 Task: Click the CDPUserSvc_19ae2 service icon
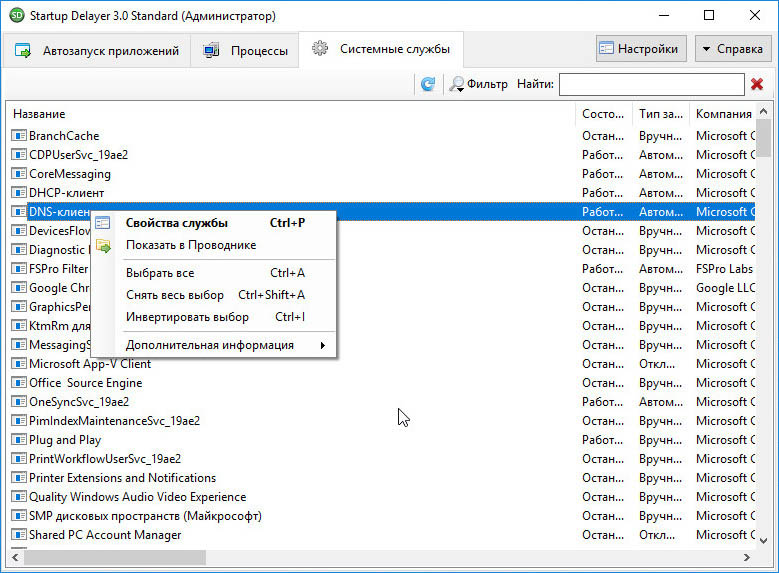[18, 155]
